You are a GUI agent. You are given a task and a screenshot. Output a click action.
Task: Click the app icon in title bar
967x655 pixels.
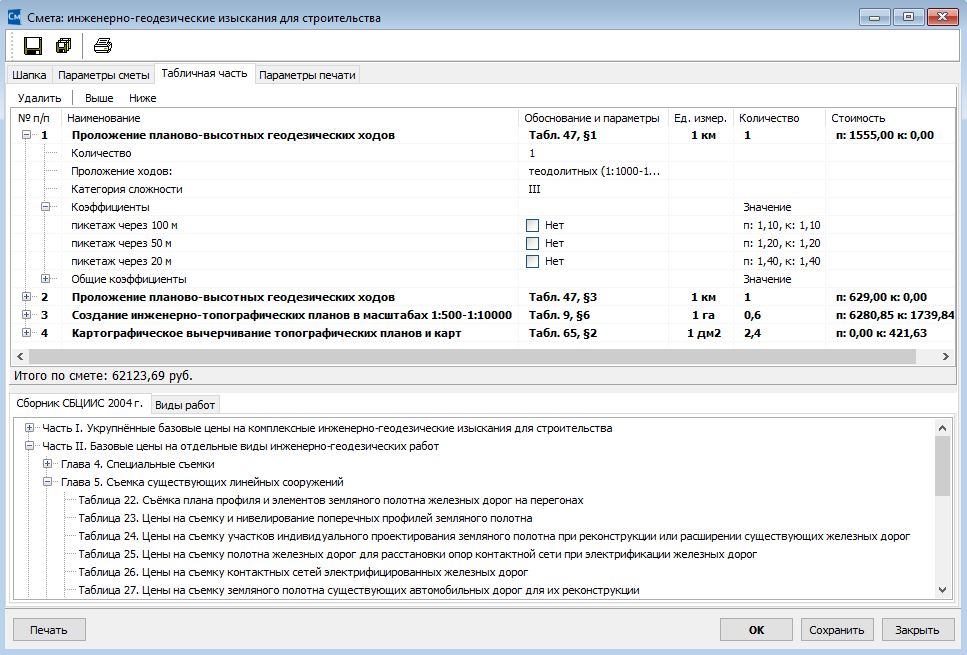14,17
